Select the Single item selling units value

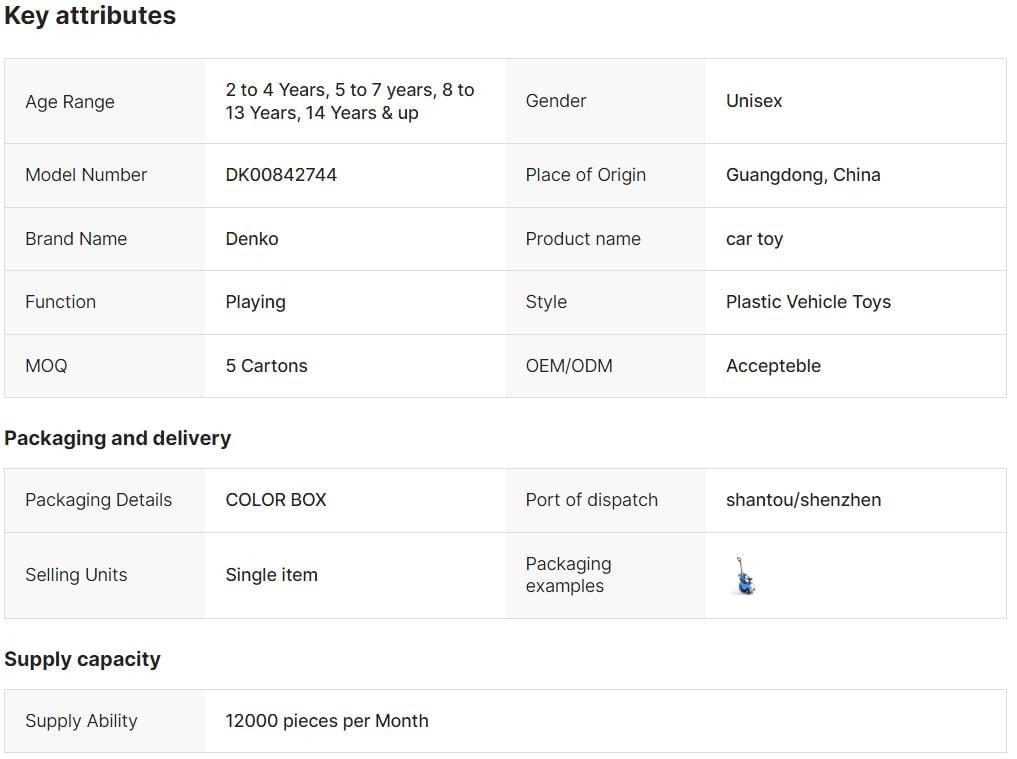[x=271, y=575]
